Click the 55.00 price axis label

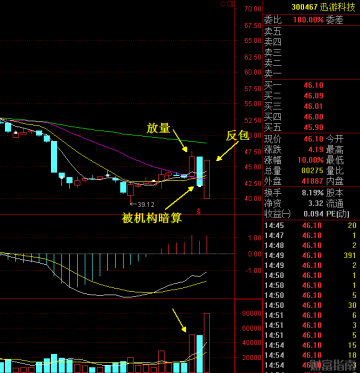click(x=252, y=104)
